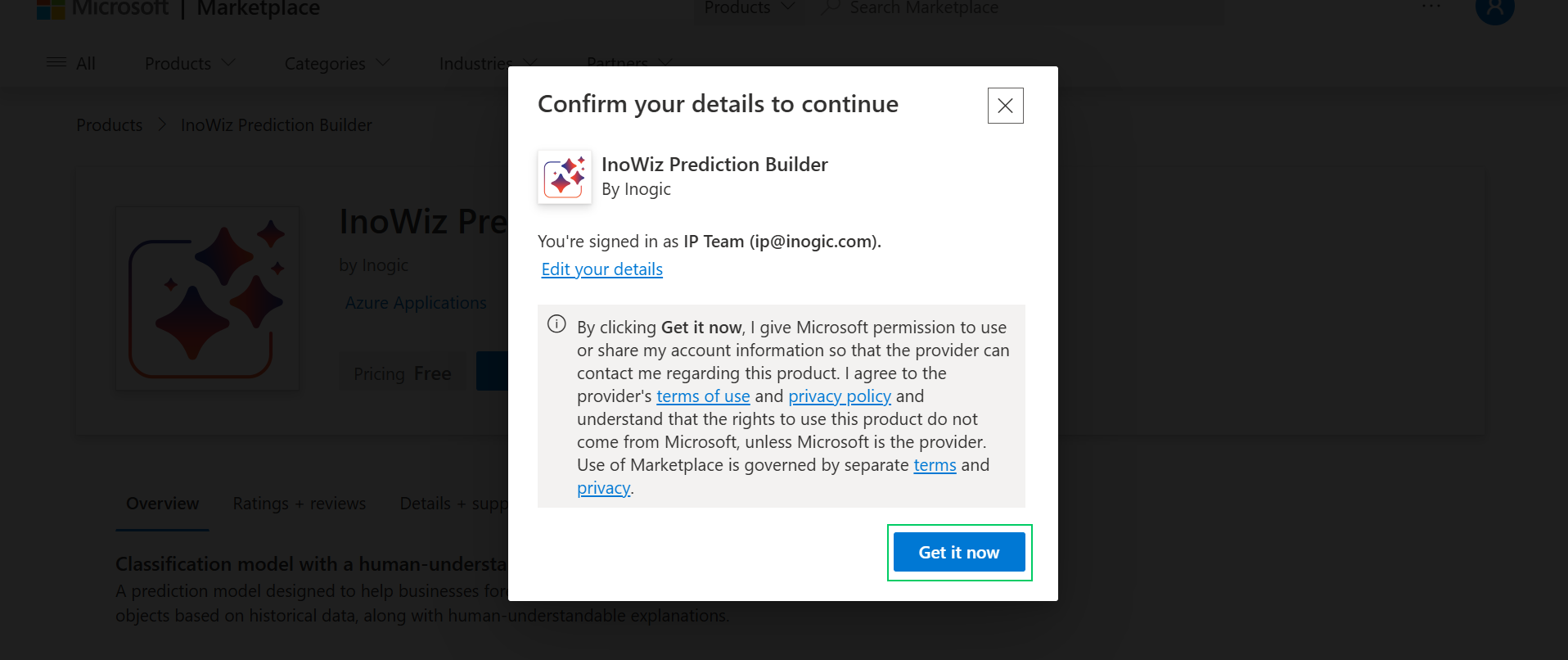Expand the Products dropdown in navigation bar
The image size is (1568, 660).
pyautogui.click(x=190, y=63)
